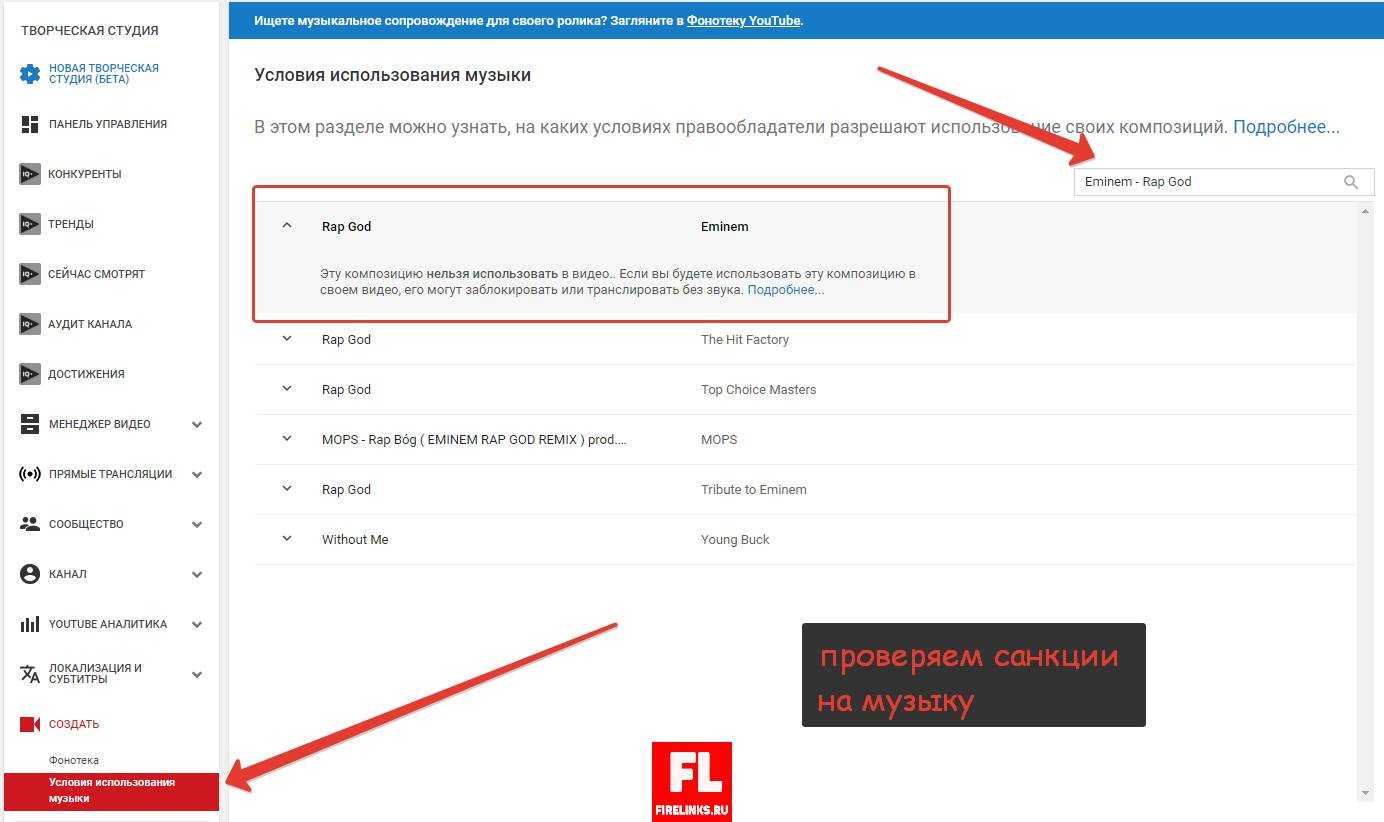Click the gear icon for New Creator Studio
The height and width of the screenshot is (822, 1384).
(x=30, y=74)
